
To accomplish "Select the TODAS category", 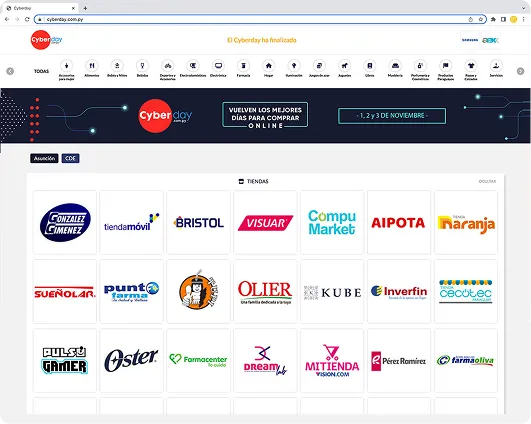I will (x=41, y=71).
